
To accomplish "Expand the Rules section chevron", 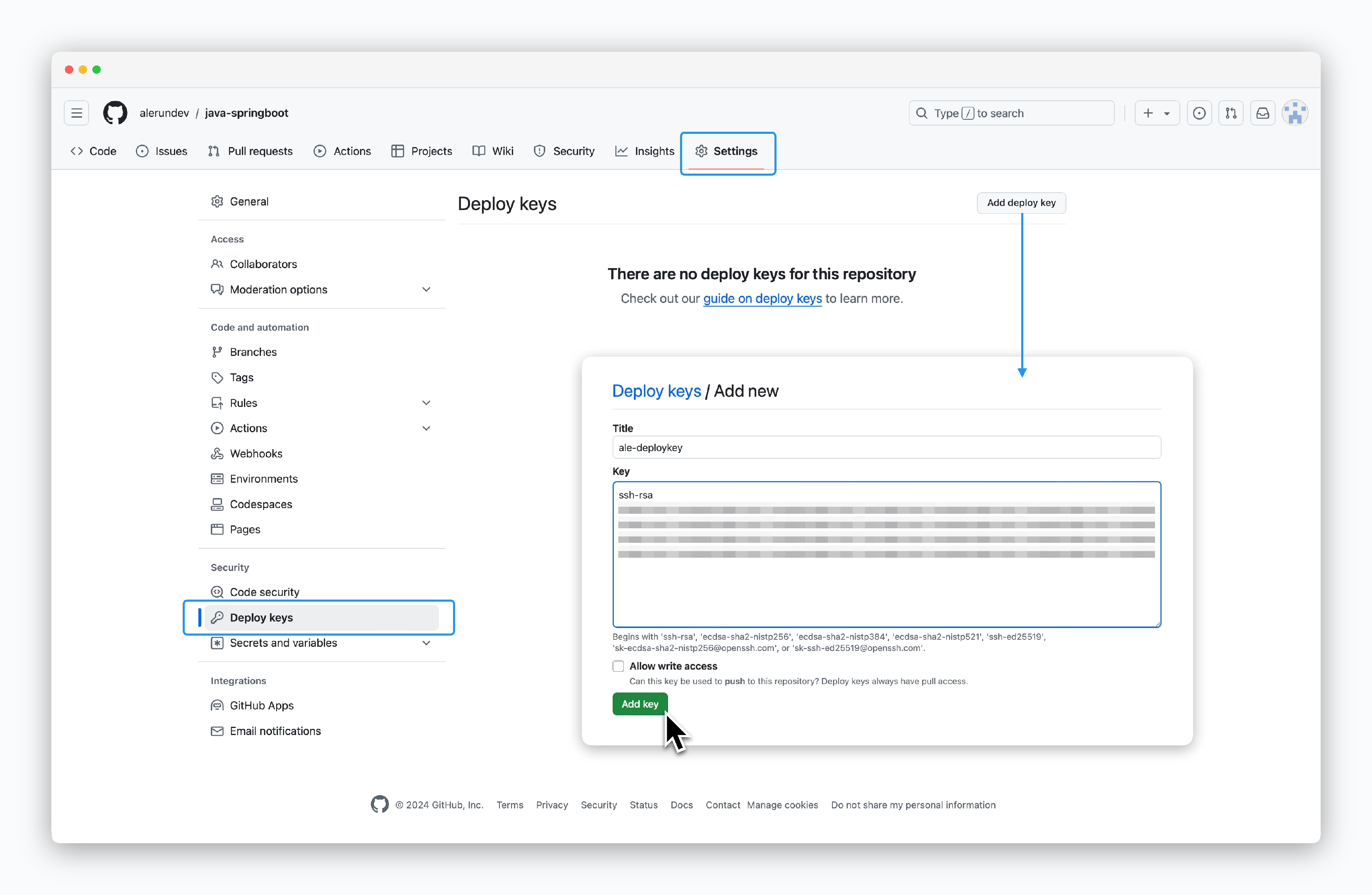I will click(x=426, y=402).
